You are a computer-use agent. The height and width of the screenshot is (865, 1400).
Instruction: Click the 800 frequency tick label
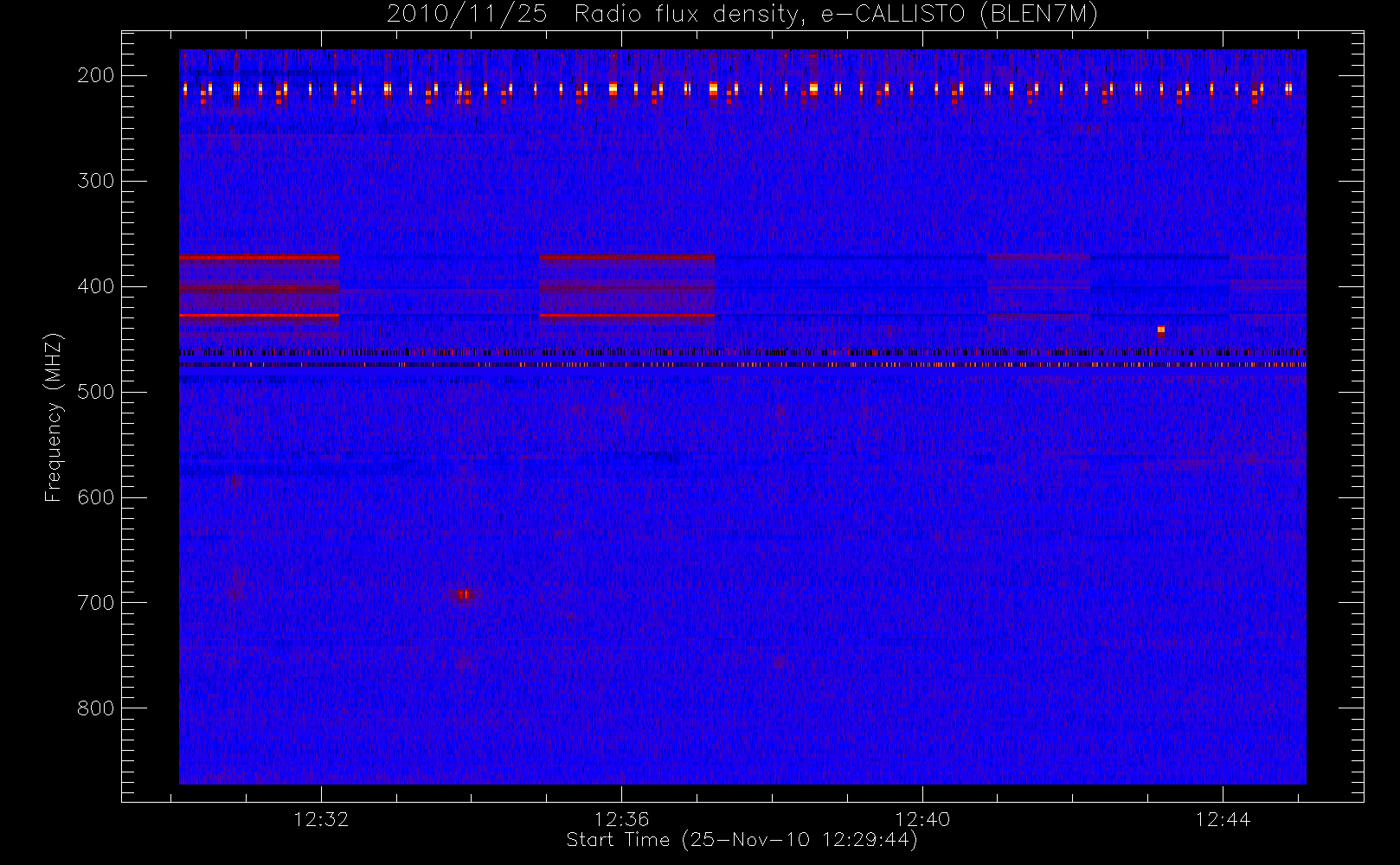96,708
